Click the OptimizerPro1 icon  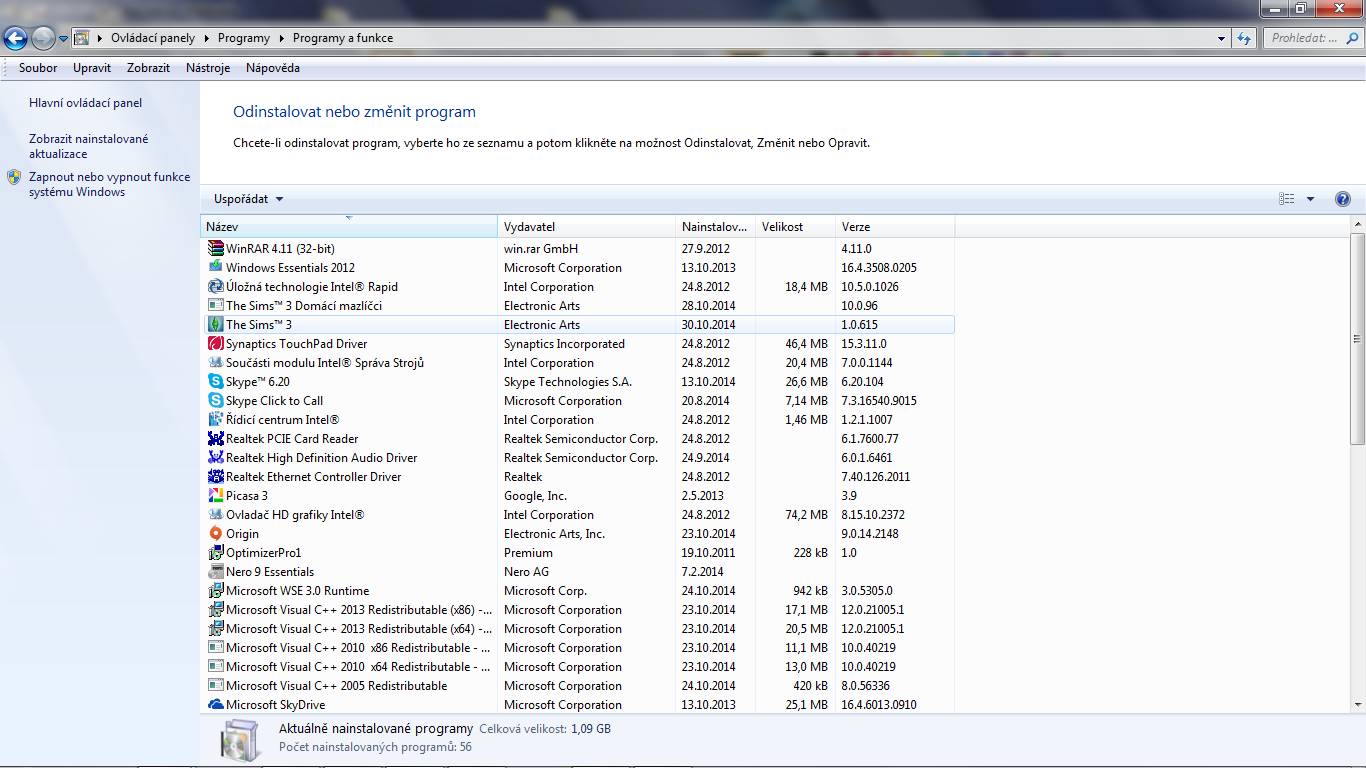pyautogui.click(x=215, y=552)
